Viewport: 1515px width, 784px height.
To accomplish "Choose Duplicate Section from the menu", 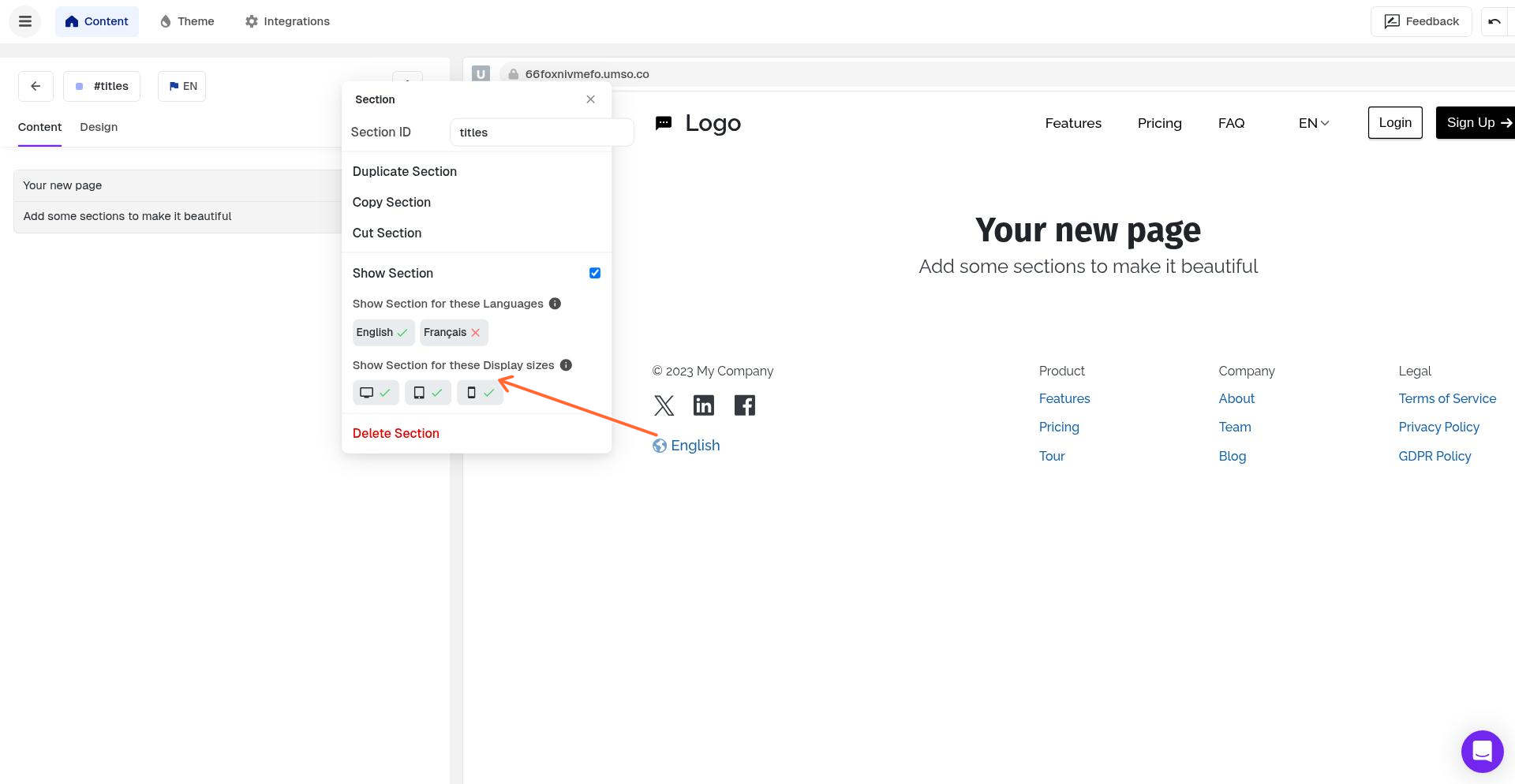I will pos(404,171).
